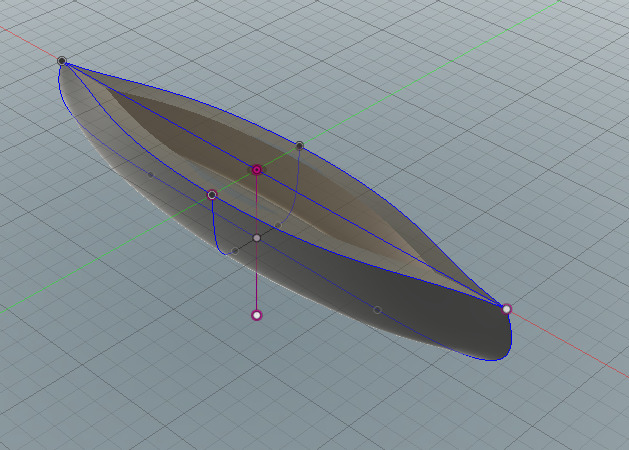
Task: Click the faint control point on the hull's lower-right side
Action: pos(377,310)
